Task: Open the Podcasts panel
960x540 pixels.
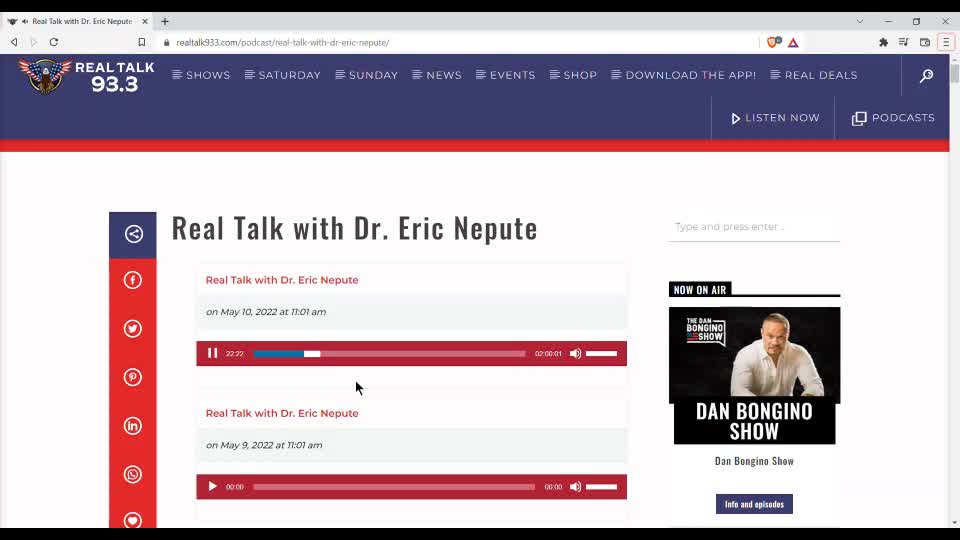Action: [x=893, y=118]
